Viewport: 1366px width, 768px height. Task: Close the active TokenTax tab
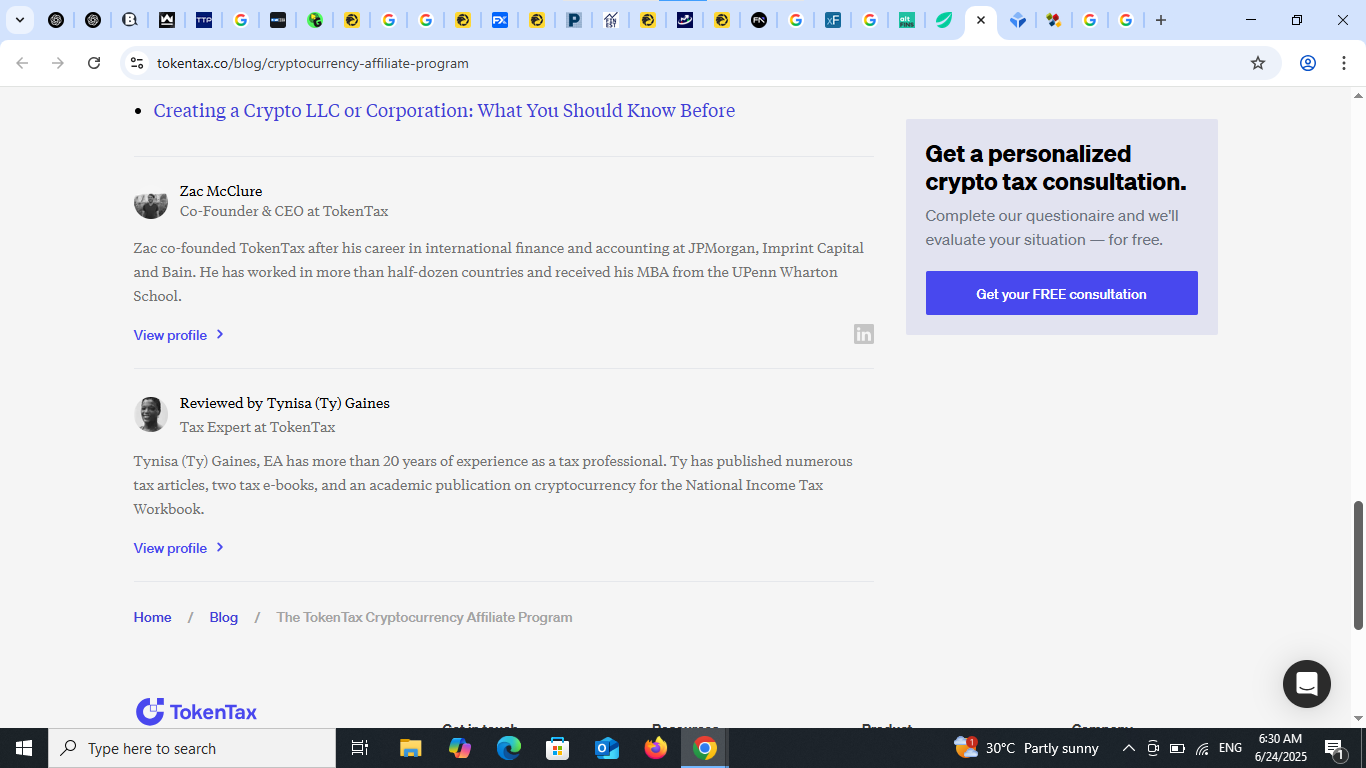click(981, 20)
